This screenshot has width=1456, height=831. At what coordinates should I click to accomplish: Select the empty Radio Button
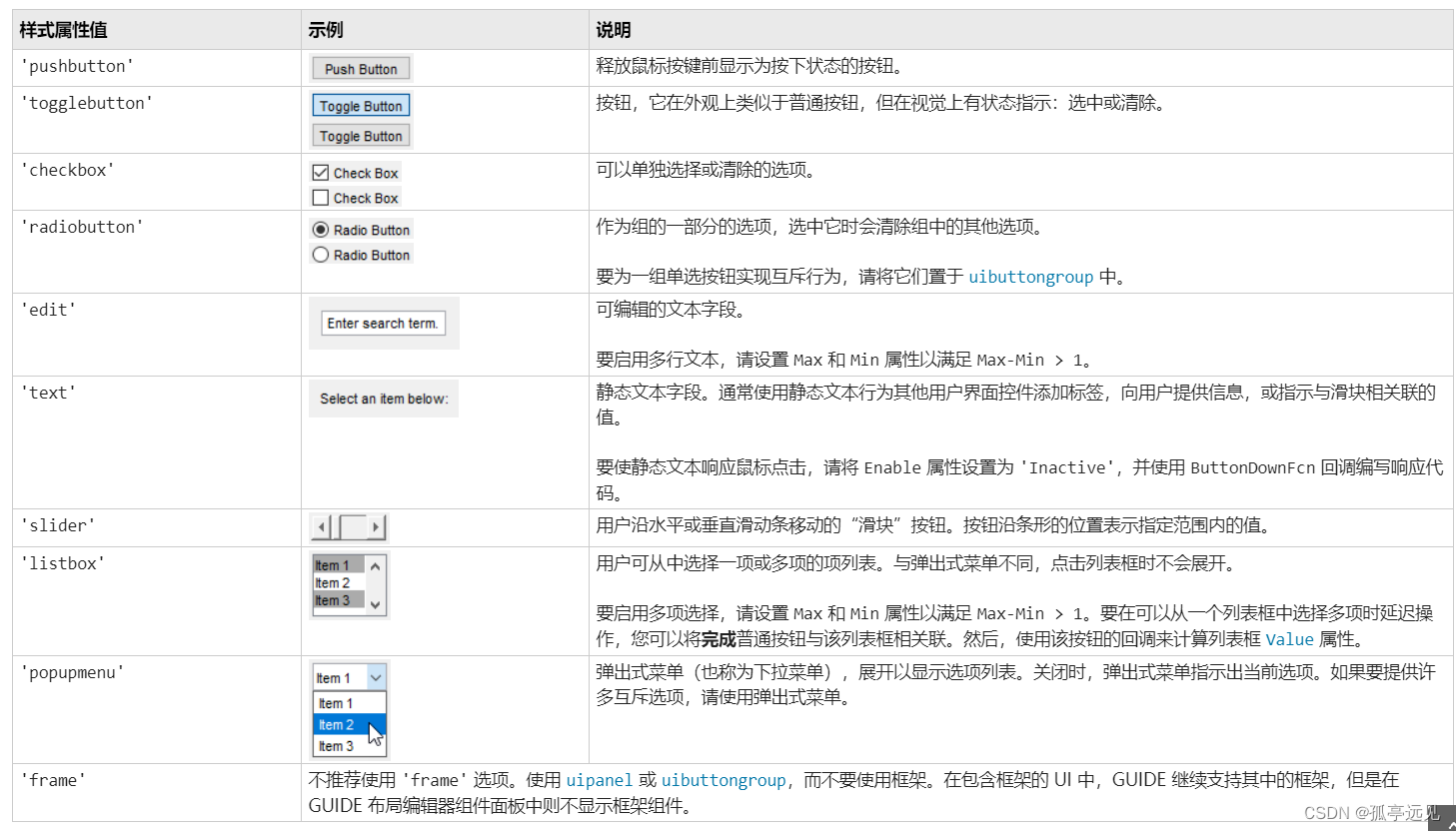tap(321, 255)
